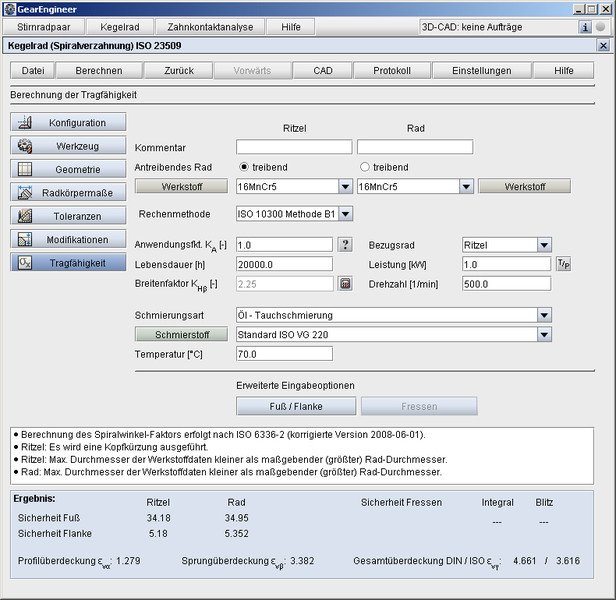
Task: Go to the Werkzeug sidebar section
Action: tap(68, 145)
